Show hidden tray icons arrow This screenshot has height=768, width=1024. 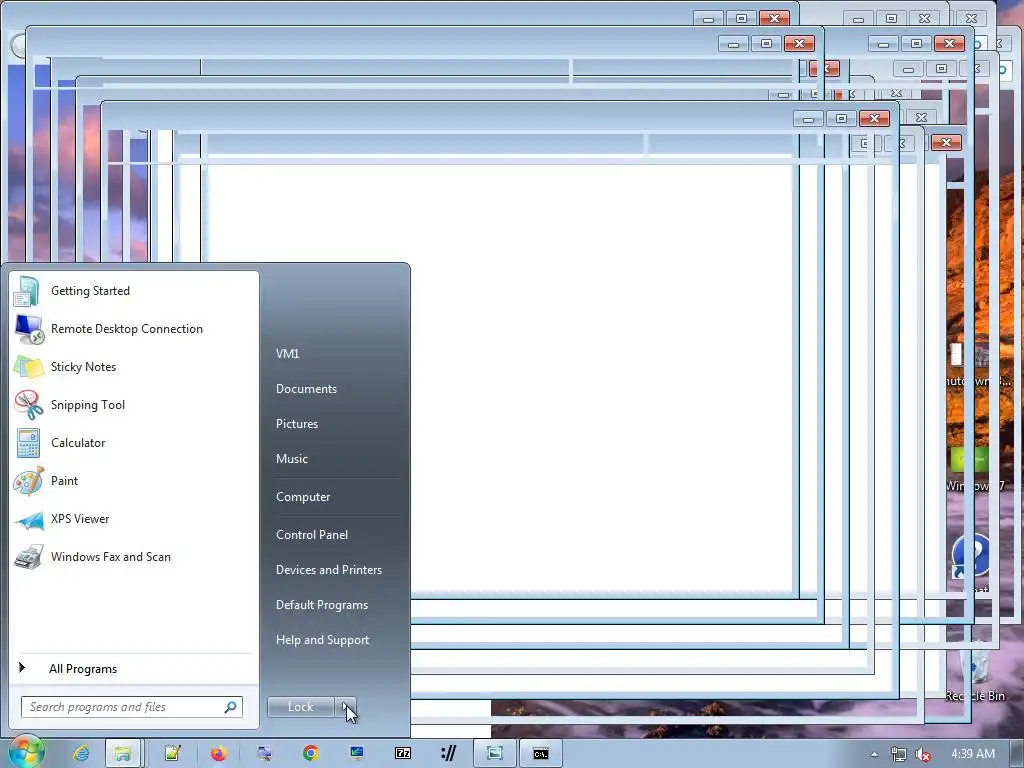tap(874, 754)
